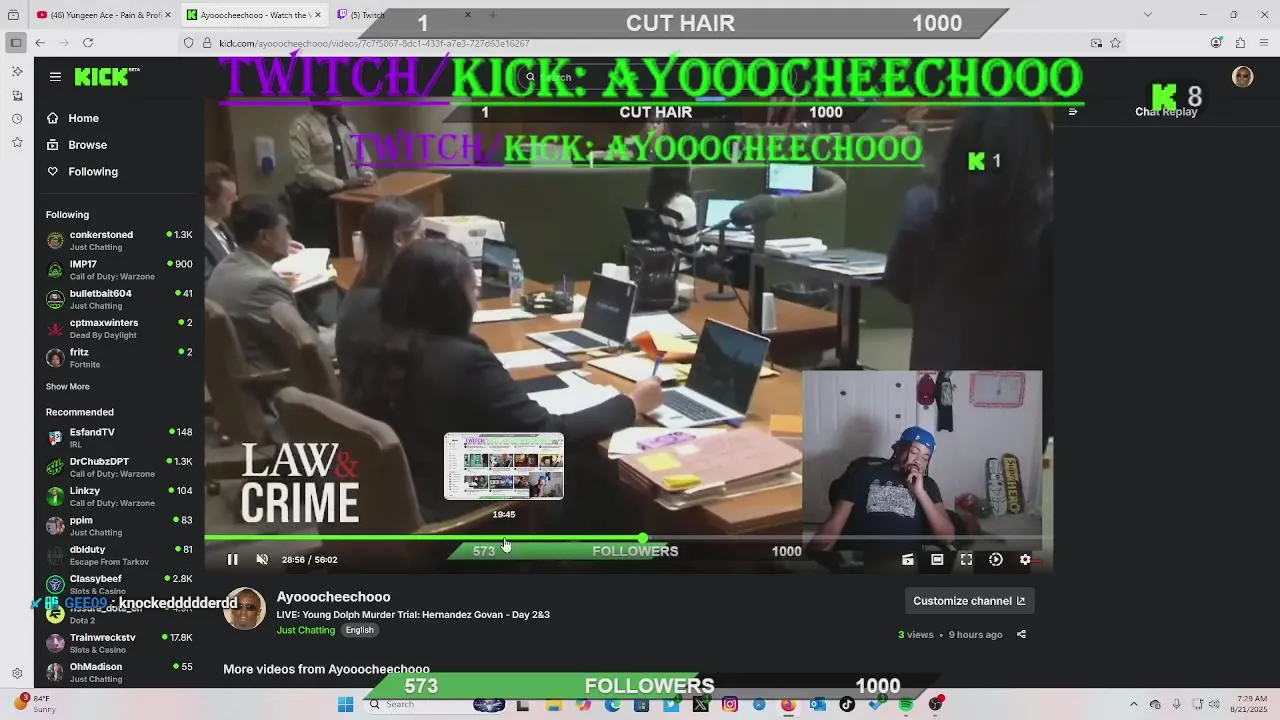Open taskbar clock and date
This screenshot has height=720, width=1280.
pyautogui.click(x=1249, y=704)
